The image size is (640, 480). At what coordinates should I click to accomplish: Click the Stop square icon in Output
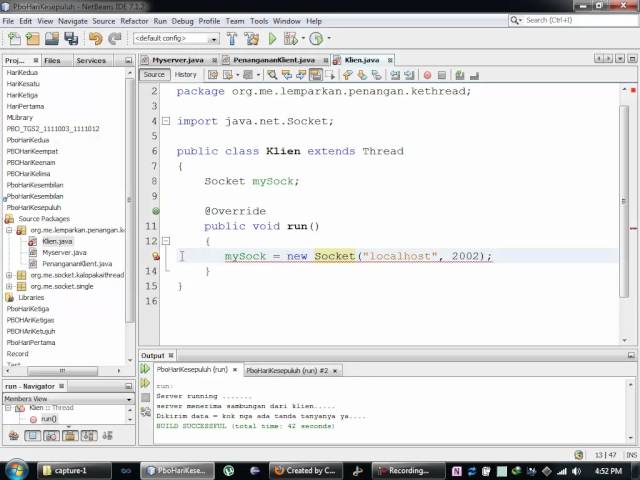(x=145, y=397)
